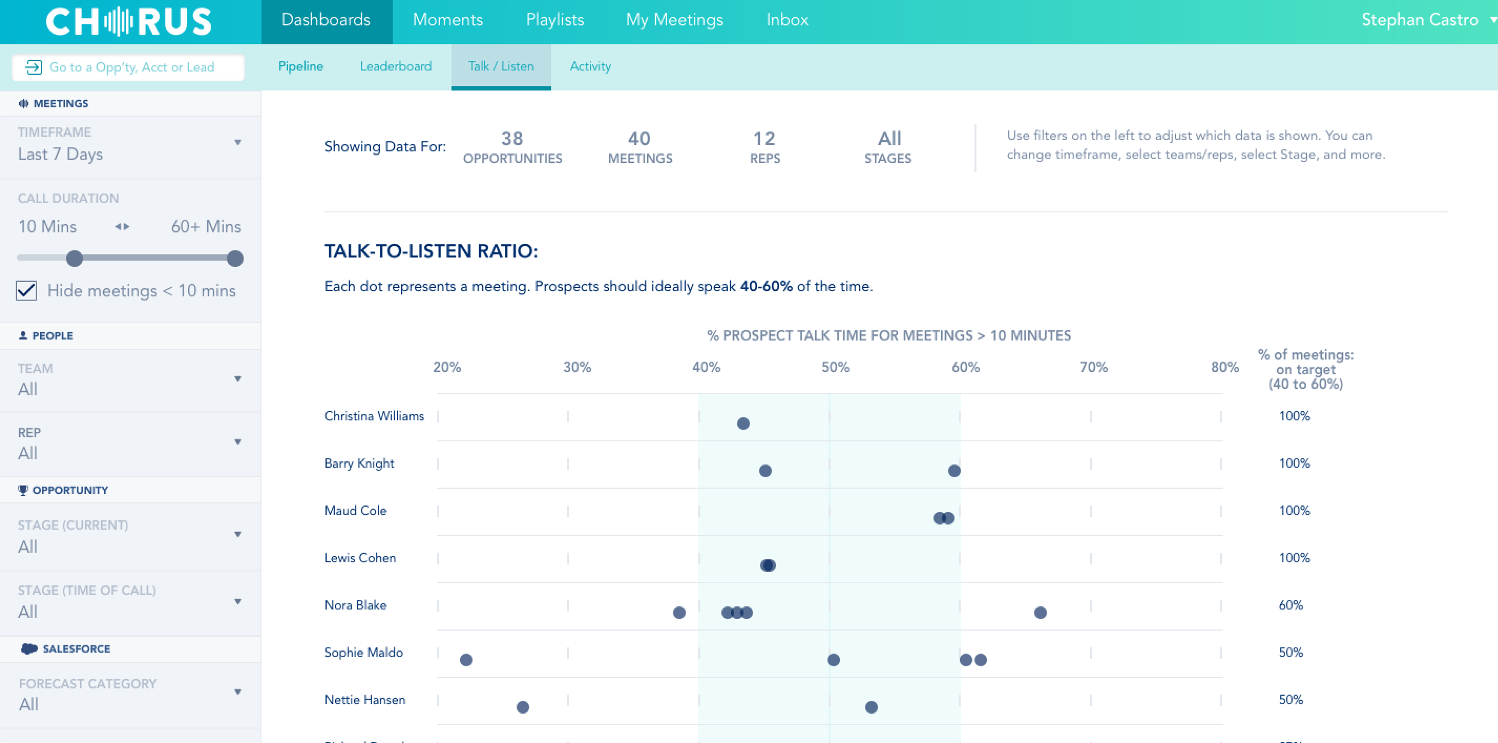Image resolution: width=1498 pixels, height=743 pixels.
Task: Open the Pipeline tab
Action: click(x=300, y=66)
